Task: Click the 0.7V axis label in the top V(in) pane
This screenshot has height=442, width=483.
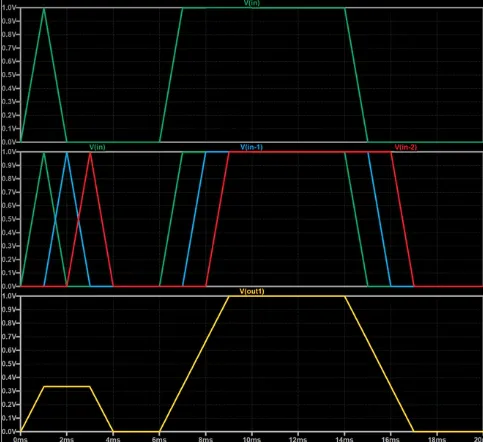Action: click(9, 48)
